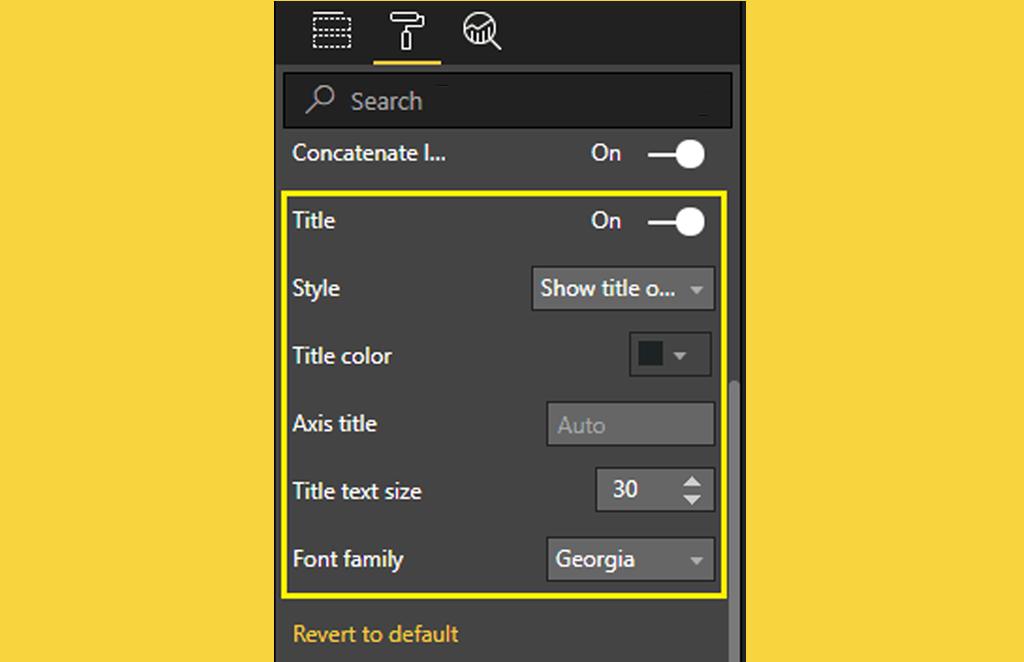Open the Font family Georgia dropdown
Viewport: 1024px width, 662px height.
coord(630,560)
